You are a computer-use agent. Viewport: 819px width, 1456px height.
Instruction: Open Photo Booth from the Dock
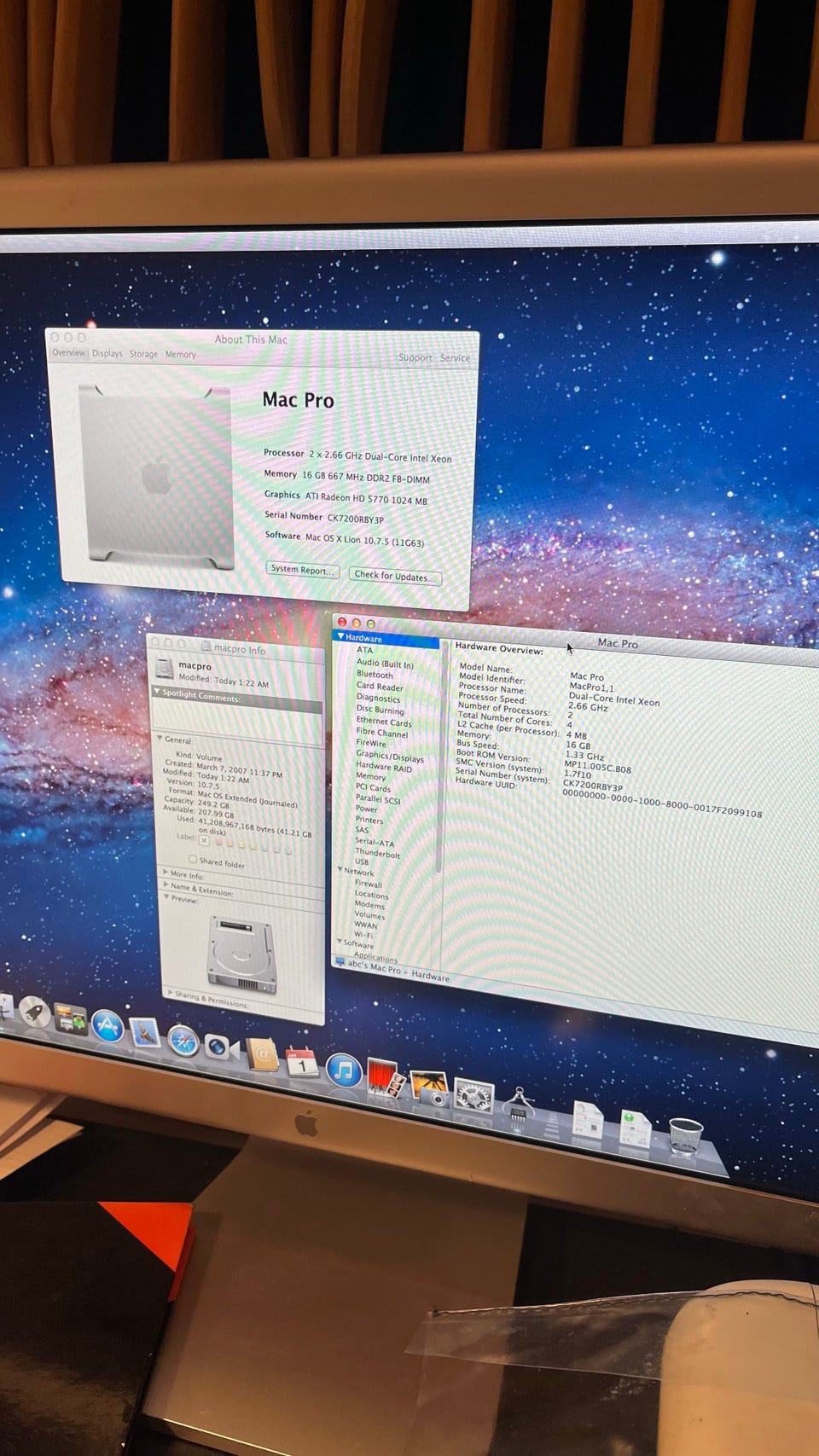386,1077
